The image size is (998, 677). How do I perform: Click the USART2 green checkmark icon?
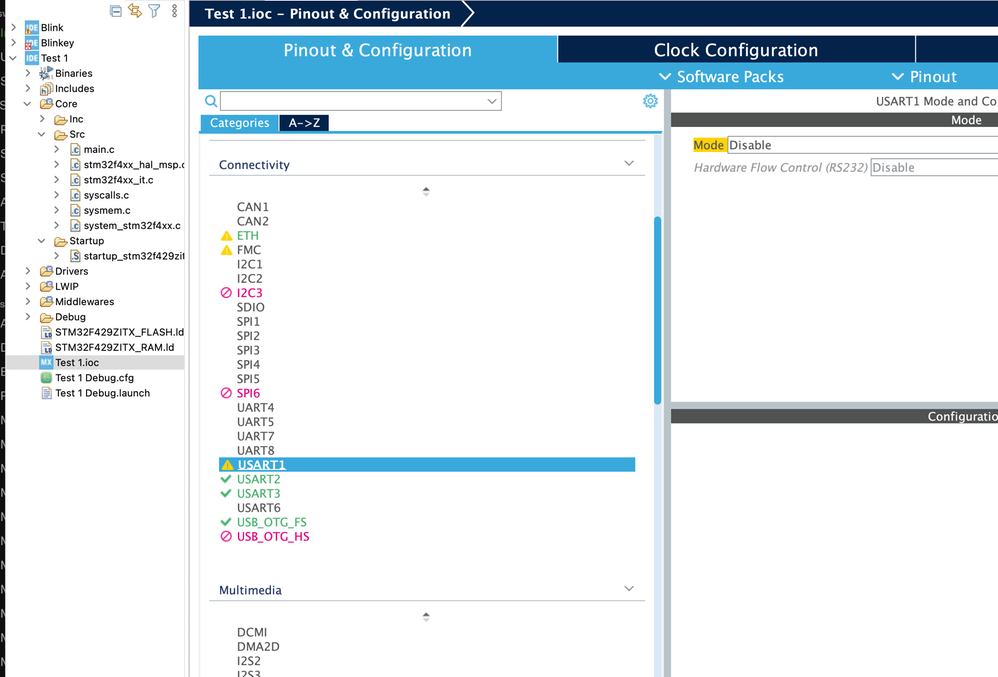point(225,479)
